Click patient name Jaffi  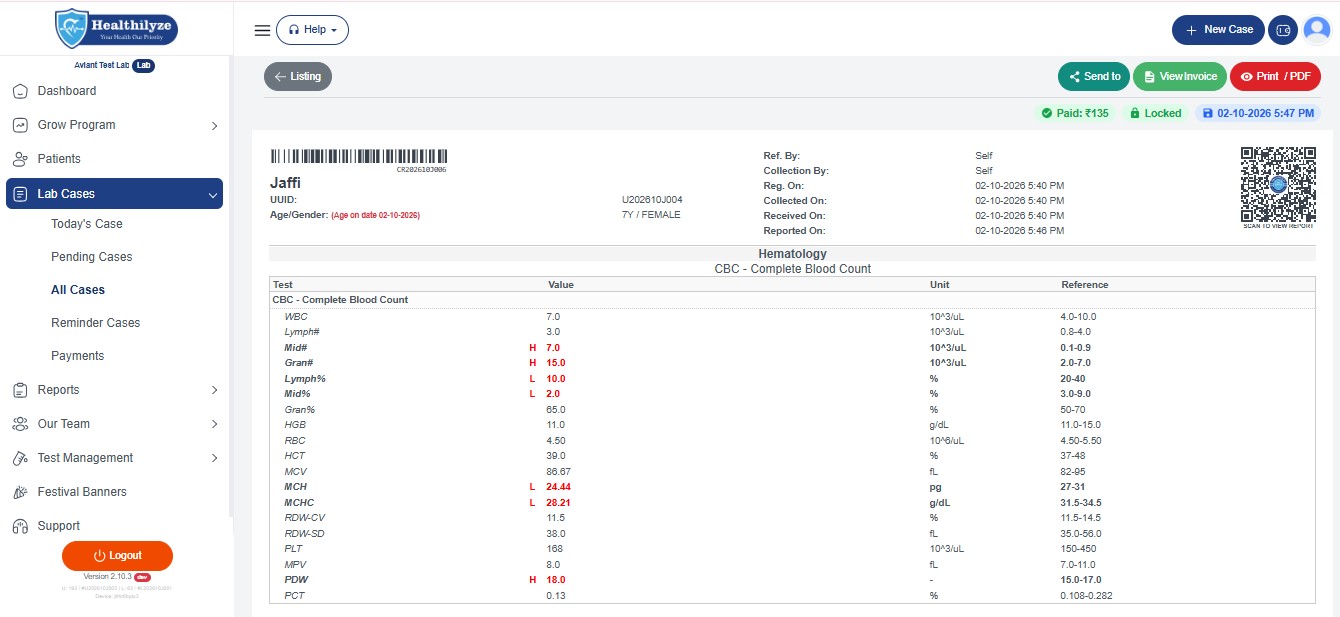click(x=285, y=183)
